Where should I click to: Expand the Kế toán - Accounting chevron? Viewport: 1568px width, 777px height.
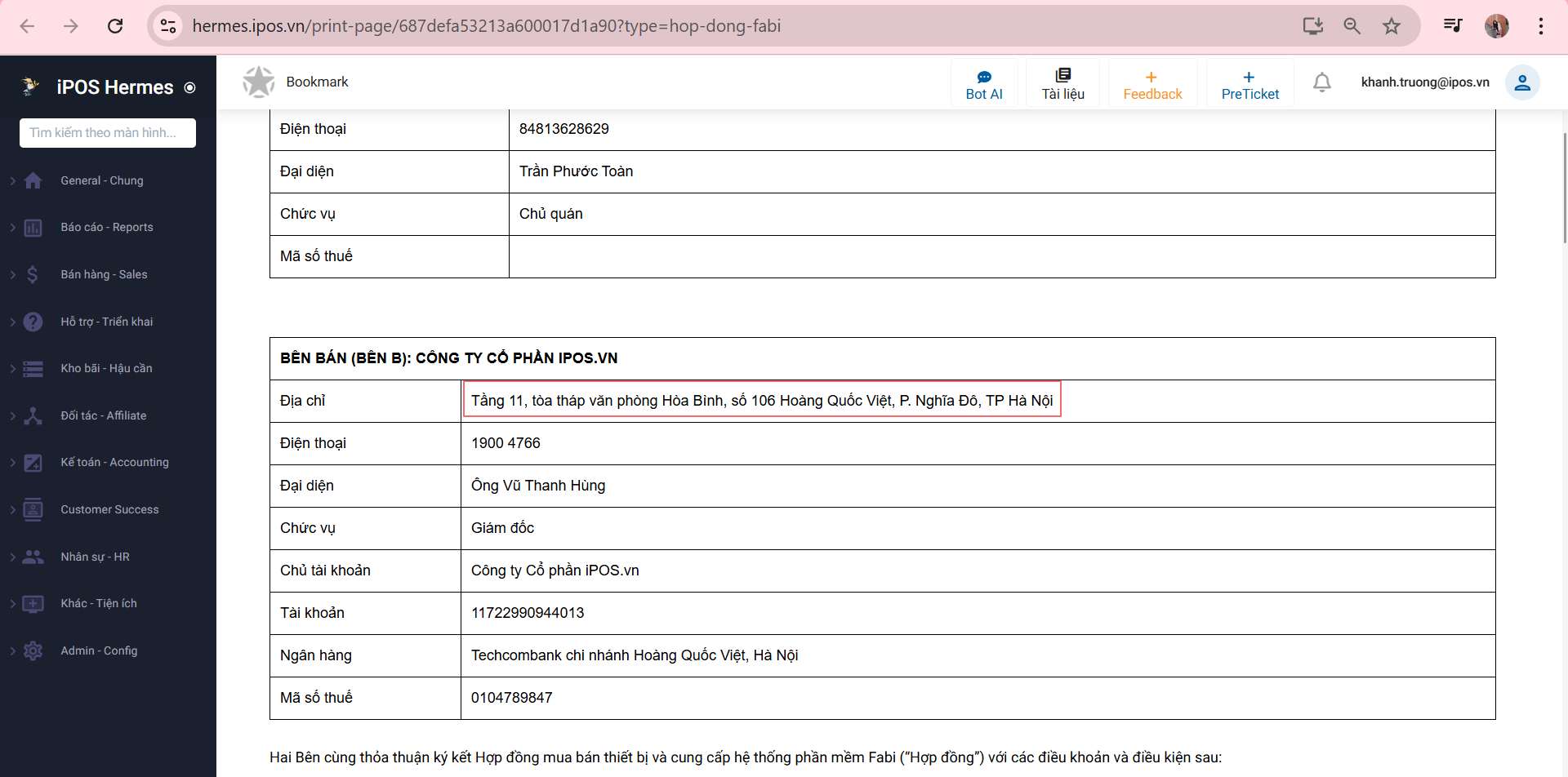coord(12,463)
